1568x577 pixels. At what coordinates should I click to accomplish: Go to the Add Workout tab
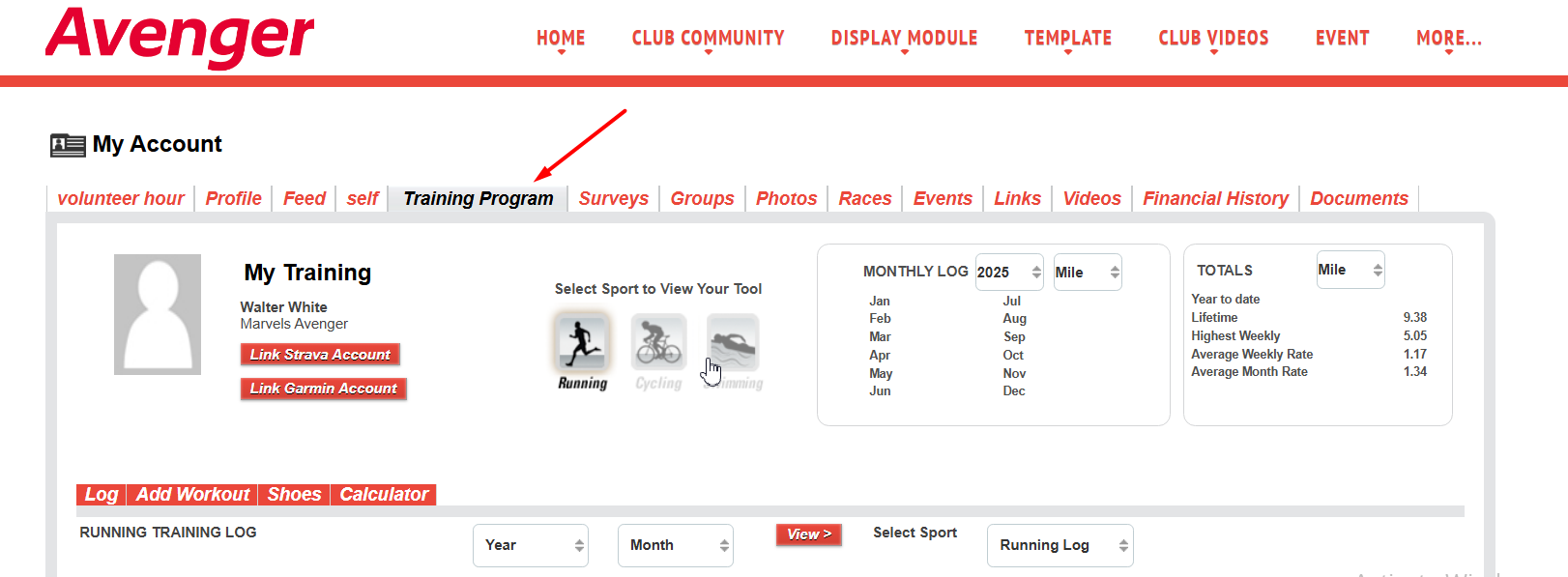click(192, 495)
